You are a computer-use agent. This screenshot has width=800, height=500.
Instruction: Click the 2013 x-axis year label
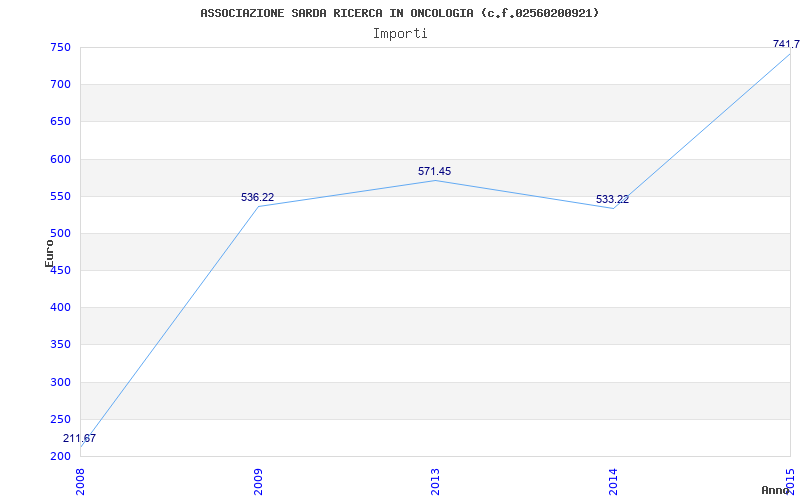(435, 481)
